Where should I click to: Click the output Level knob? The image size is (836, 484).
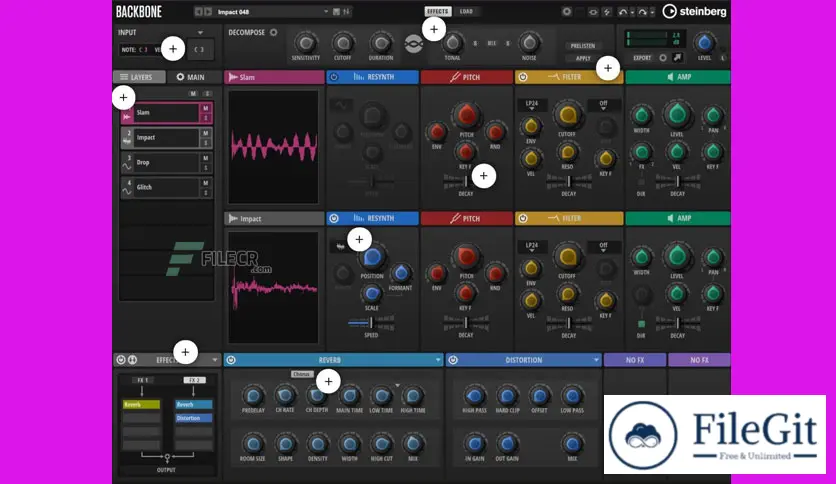704,42
